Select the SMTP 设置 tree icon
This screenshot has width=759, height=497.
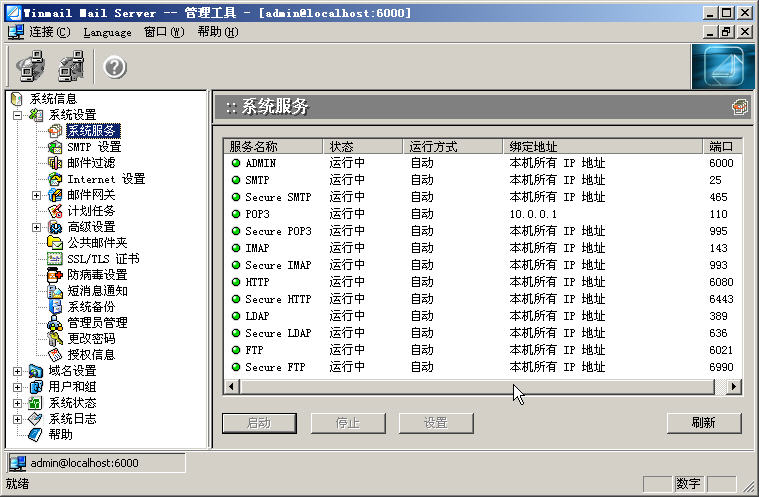(x=55, y=147)
